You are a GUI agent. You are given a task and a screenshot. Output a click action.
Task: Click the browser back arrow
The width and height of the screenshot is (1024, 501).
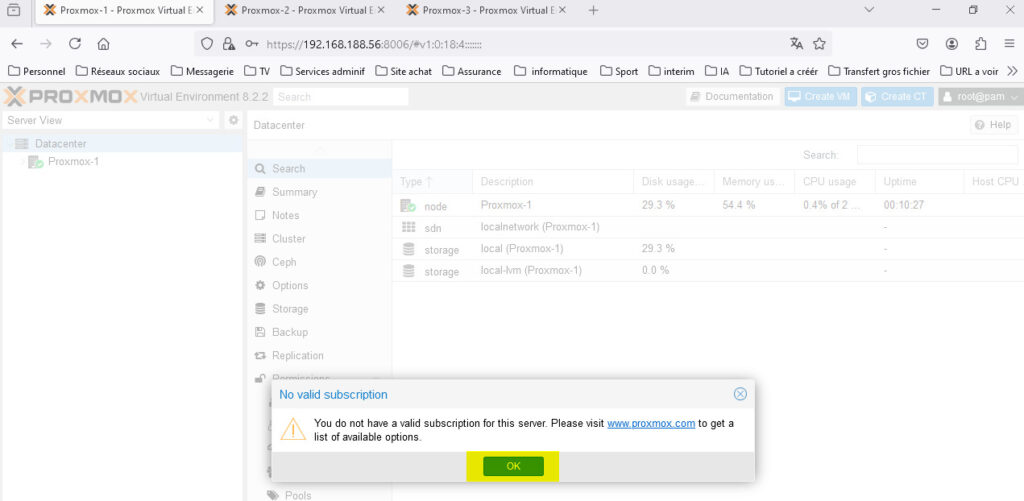[17, 44]
